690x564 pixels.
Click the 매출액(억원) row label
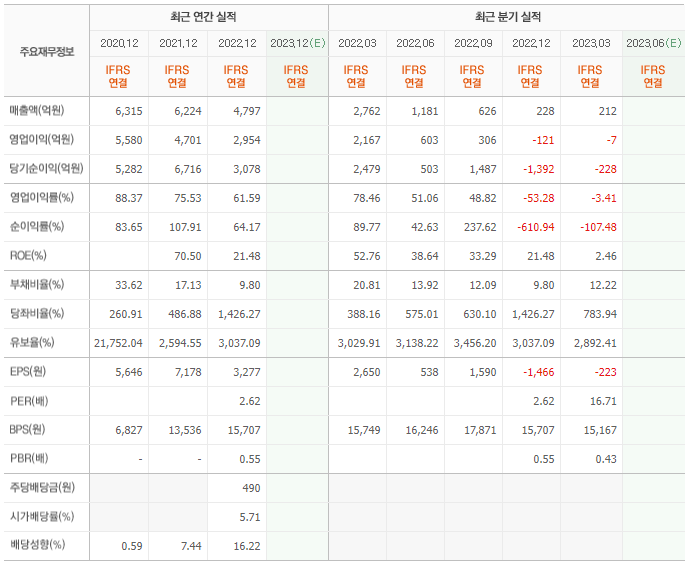[x=37, y=110]
